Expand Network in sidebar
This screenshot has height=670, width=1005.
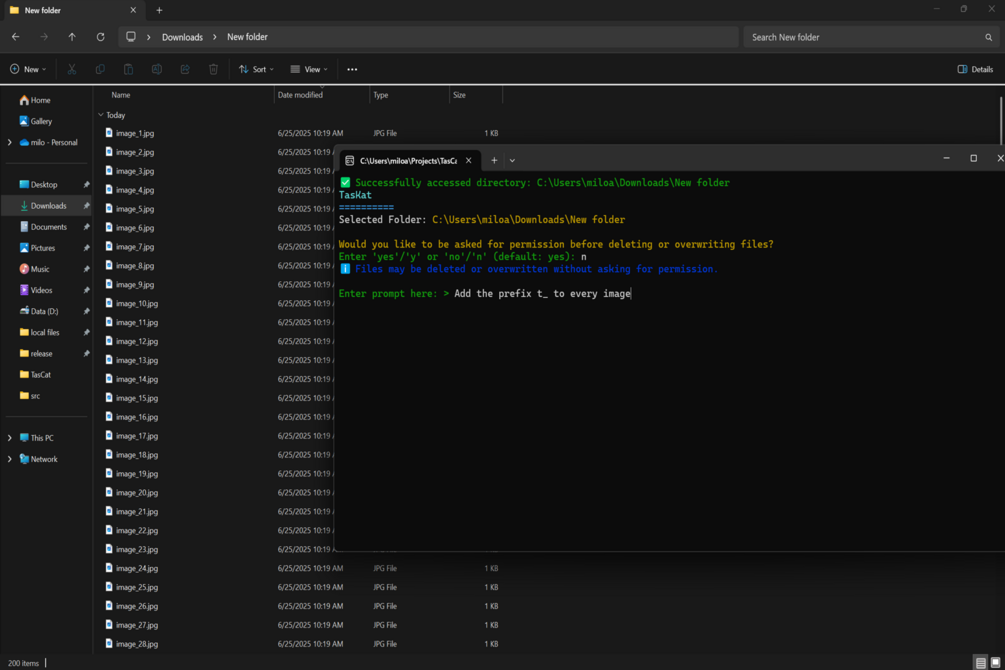[10, 459]
